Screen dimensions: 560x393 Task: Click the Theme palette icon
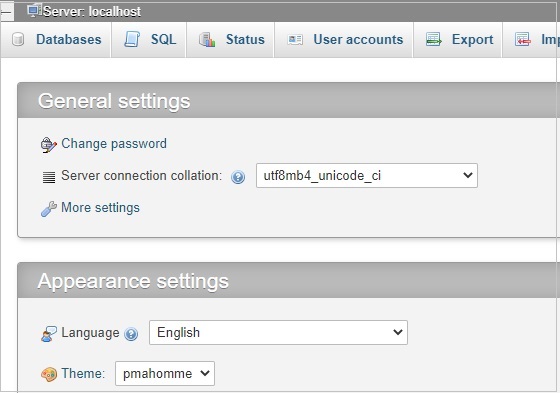[49, 374]
